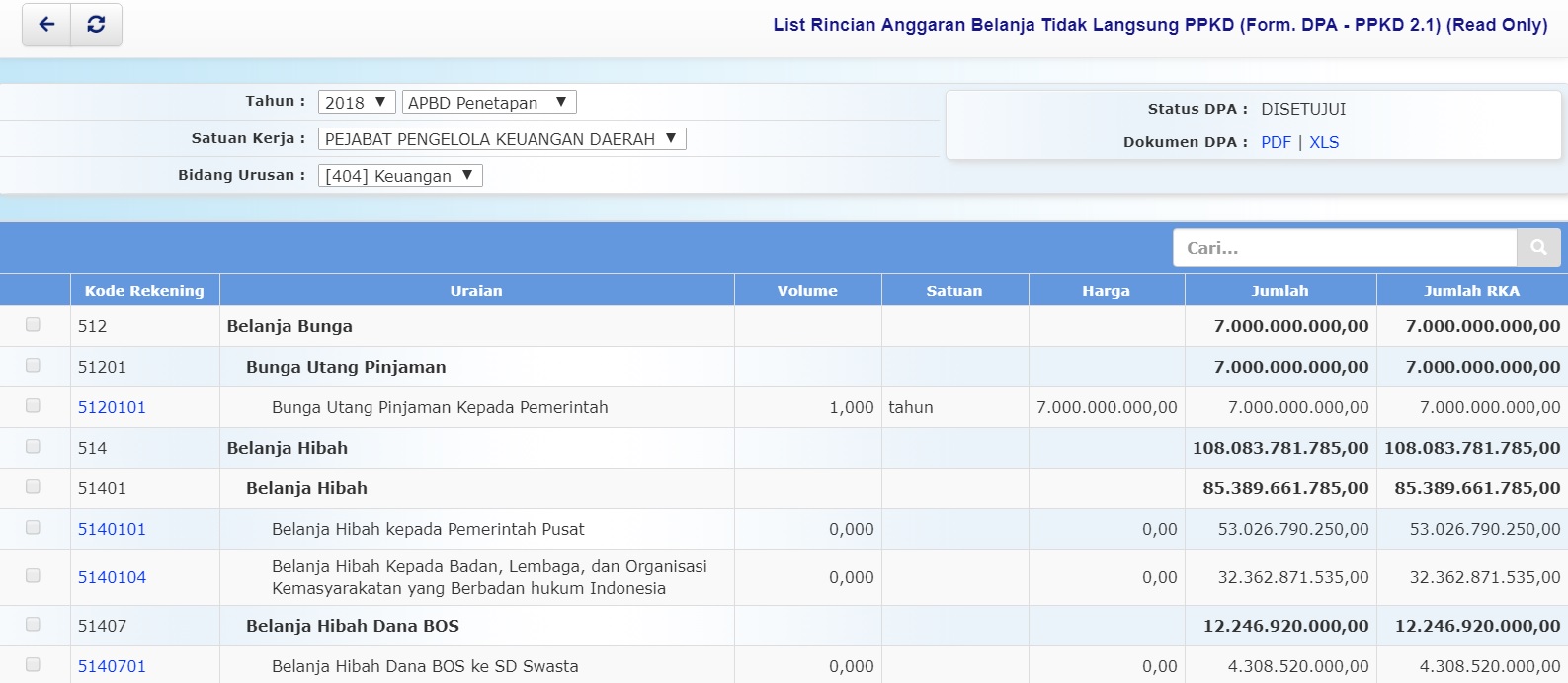Open the Bidang Urusan Keuangan dropdown

(399, 176)
